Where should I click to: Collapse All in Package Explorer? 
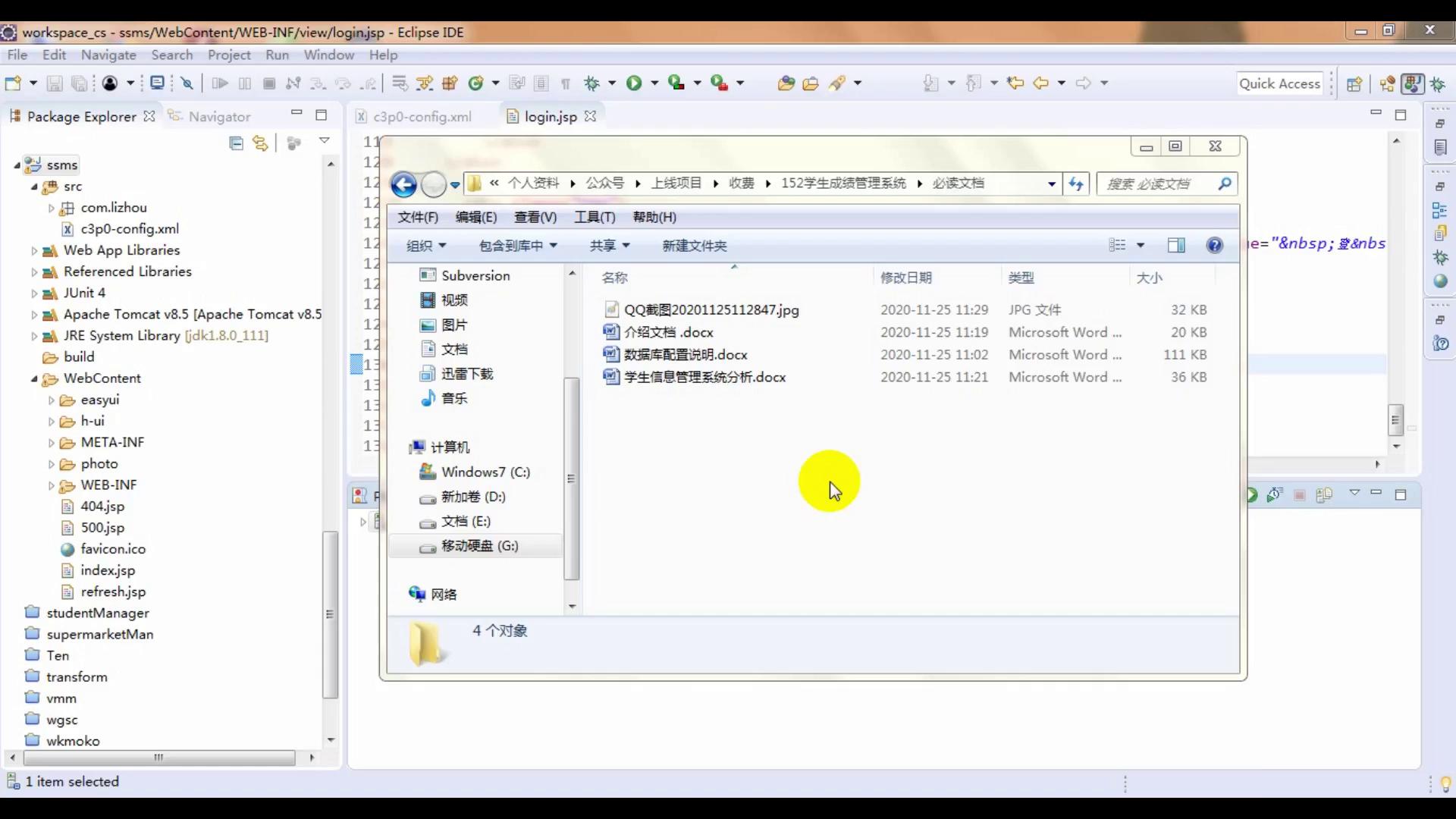click(x=237, y=143)
